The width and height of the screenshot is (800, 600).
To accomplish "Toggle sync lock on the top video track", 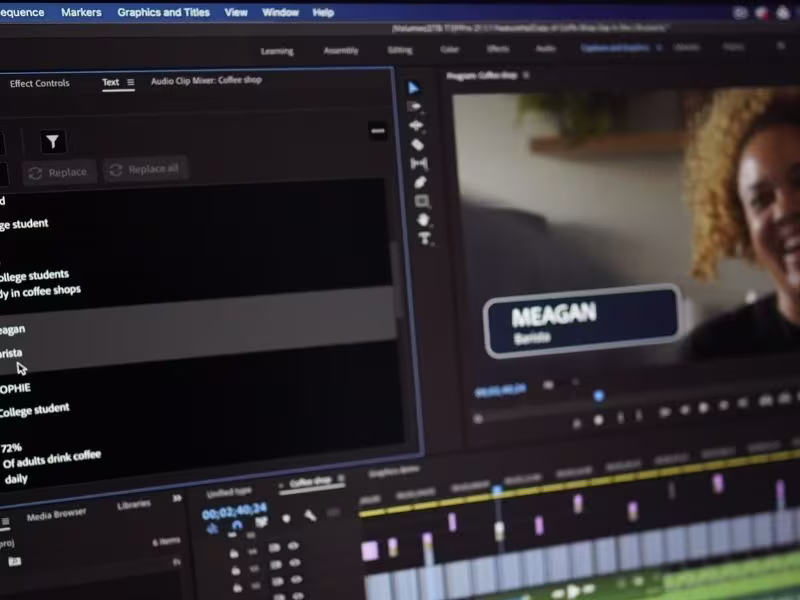I will (x=274, y=548).
